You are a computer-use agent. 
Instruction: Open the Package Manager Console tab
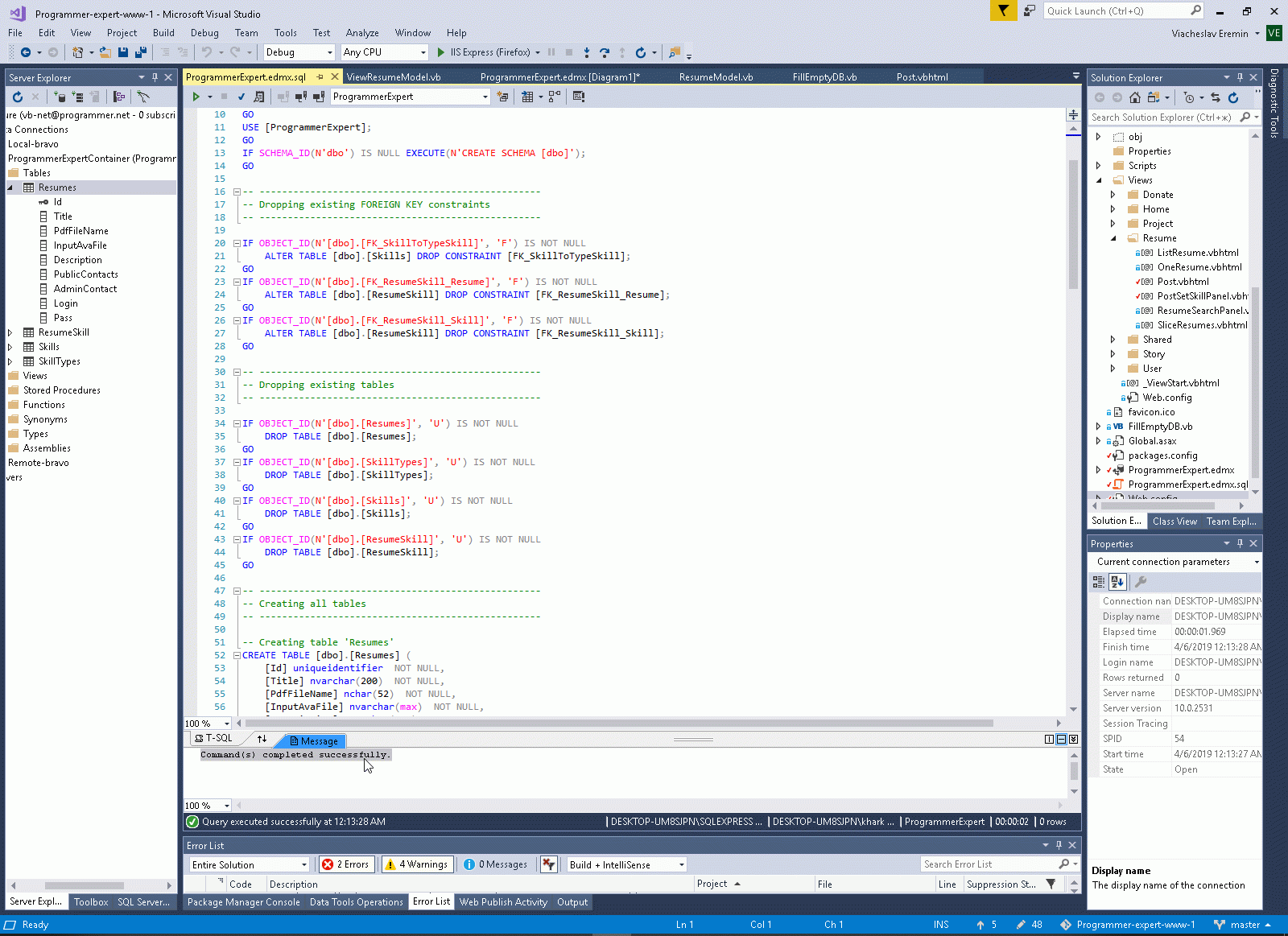(x=244, y=902)
